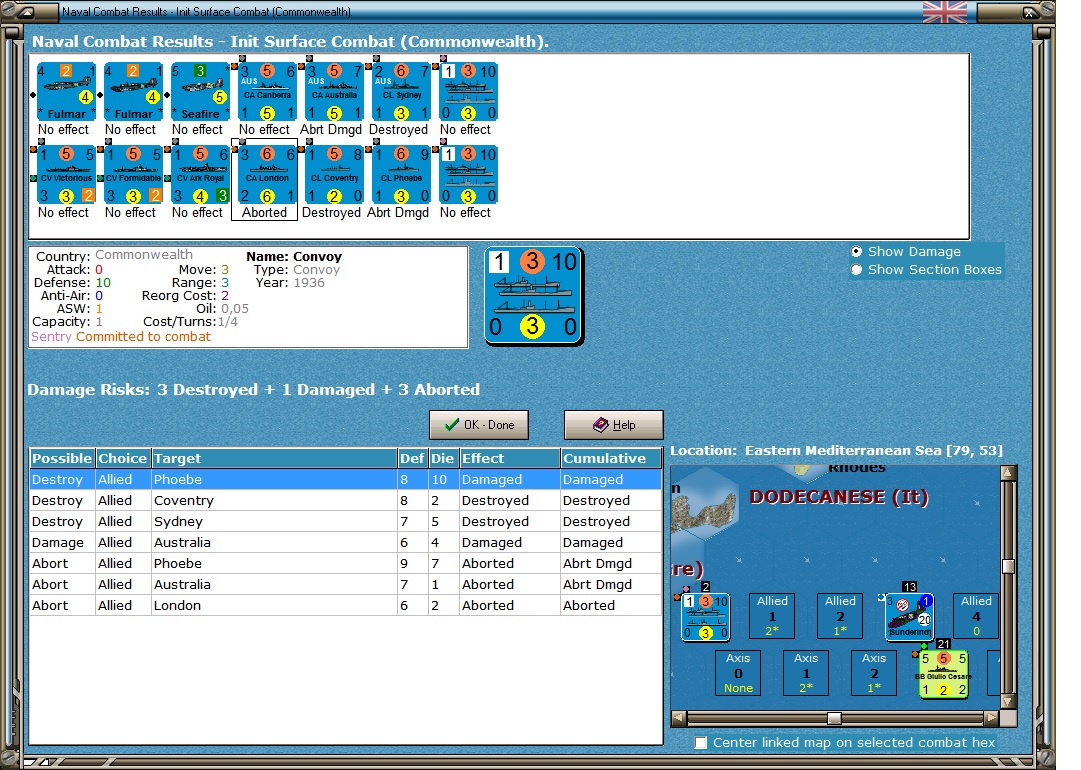Click the map's horizontal scrollbar thumb

[x=834, y=718]
